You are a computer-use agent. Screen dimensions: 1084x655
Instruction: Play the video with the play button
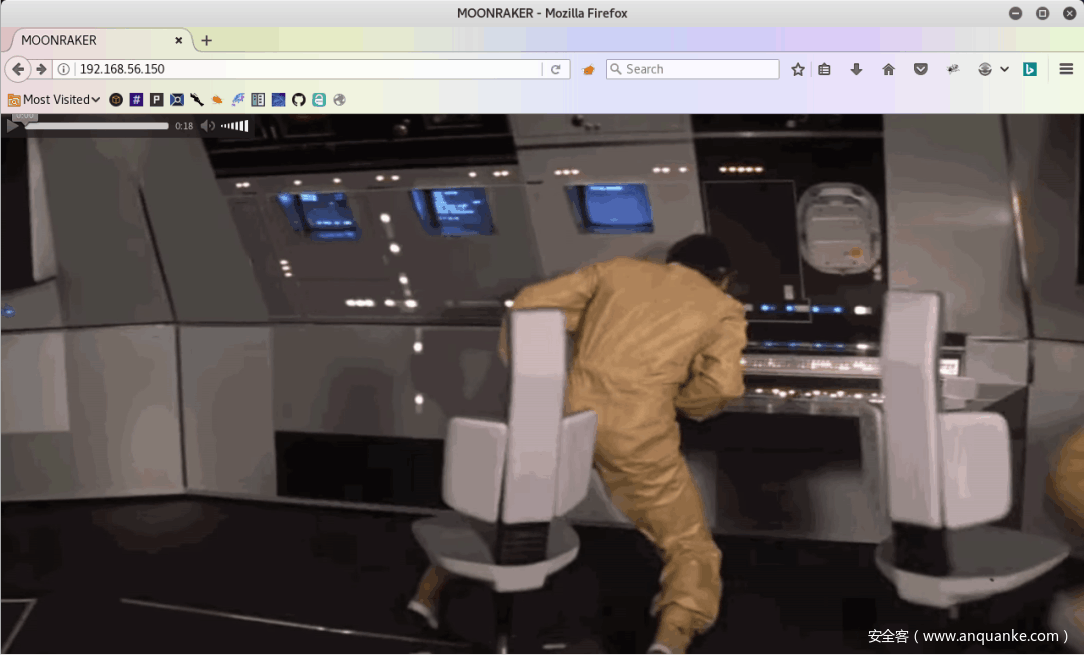click(13, 126)
